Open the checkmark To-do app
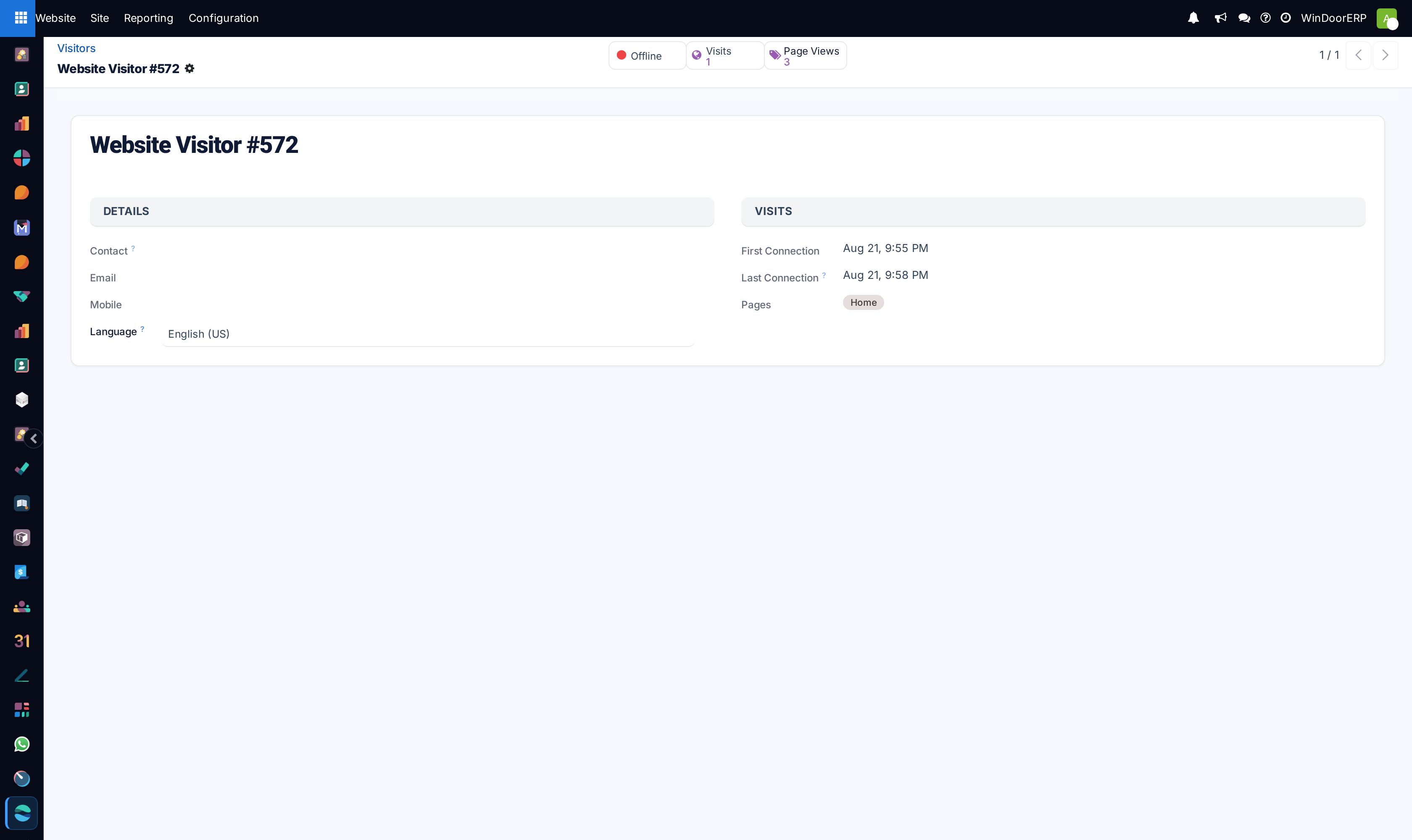The image size is (1412, 840). click(21, 469)
